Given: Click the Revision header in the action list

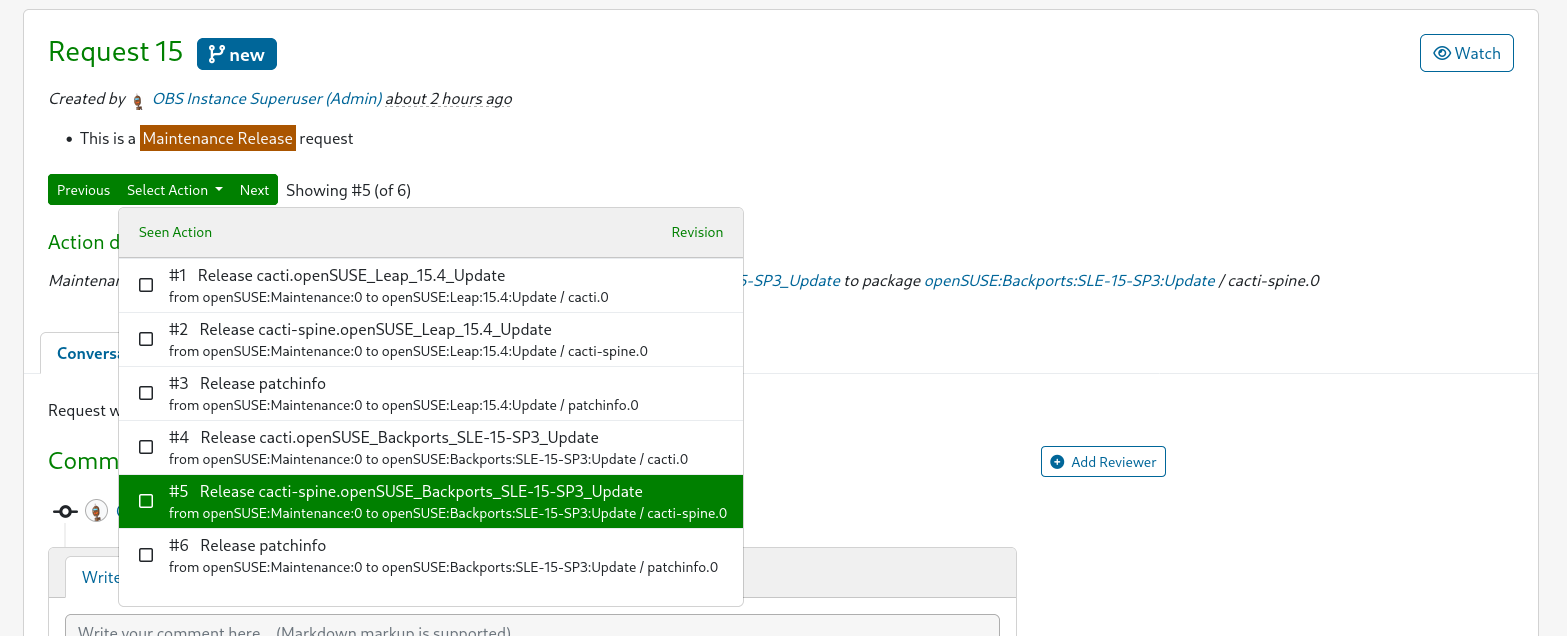Looking at the screenshot, I should (697, 231).
